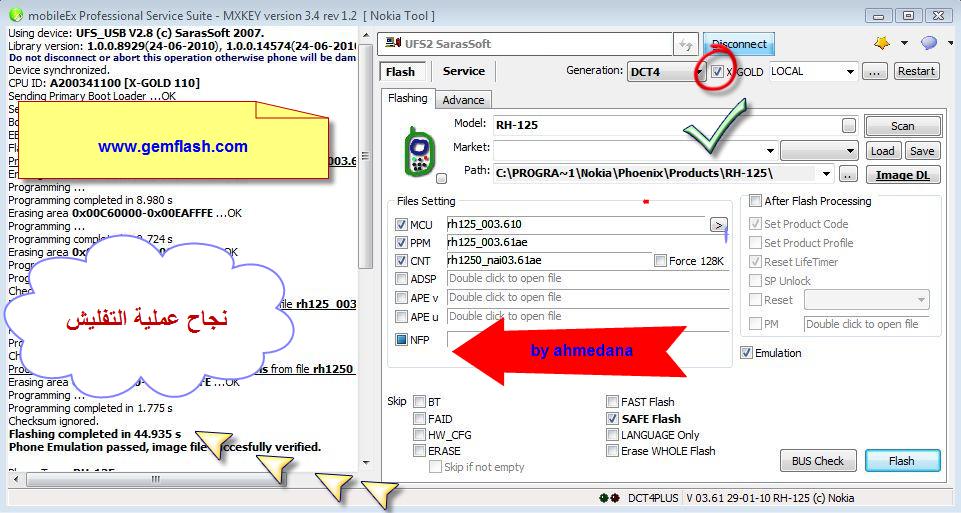Click the log panel vertical scrollbar thumb
This screenshot has width=961, height=513.
click(366, 156)
